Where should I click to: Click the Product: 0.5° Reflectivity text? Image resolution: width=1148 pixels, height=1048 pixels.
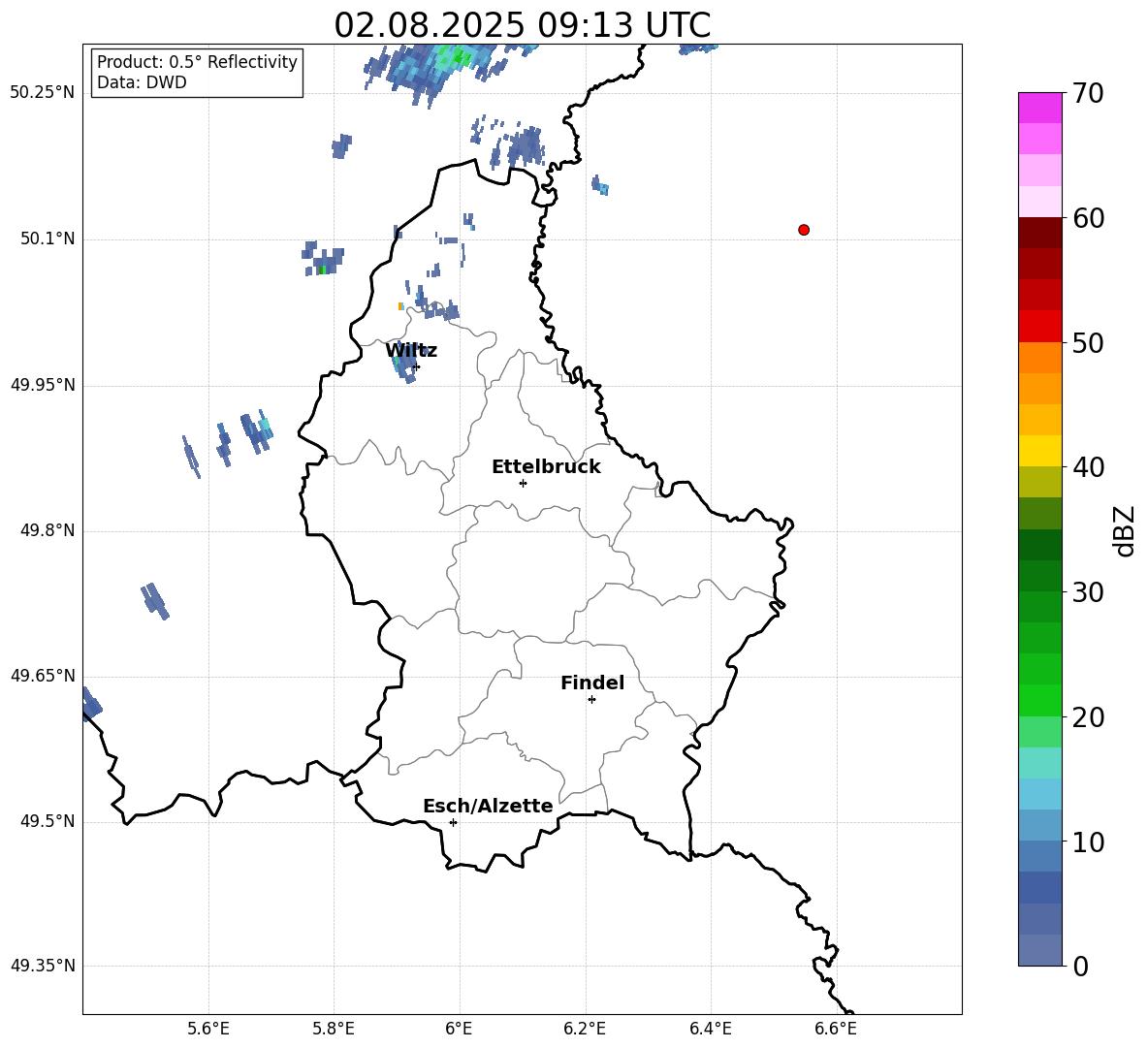(197, 62)
